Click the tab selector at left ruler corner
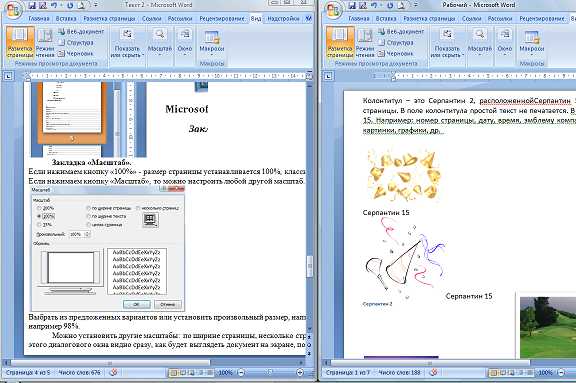The height and width of the screenshot is (383, 576). pos(8,76)
